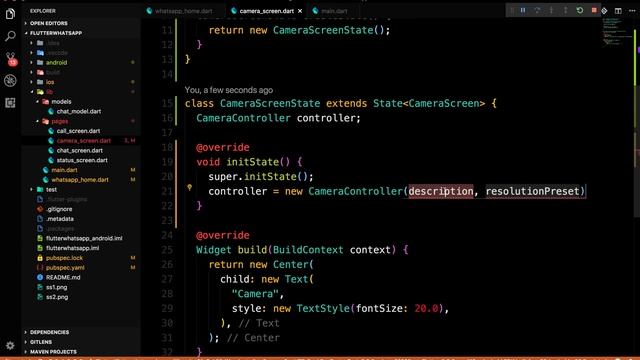Restart the debug session with the green arrow

[x=580, y=11]
